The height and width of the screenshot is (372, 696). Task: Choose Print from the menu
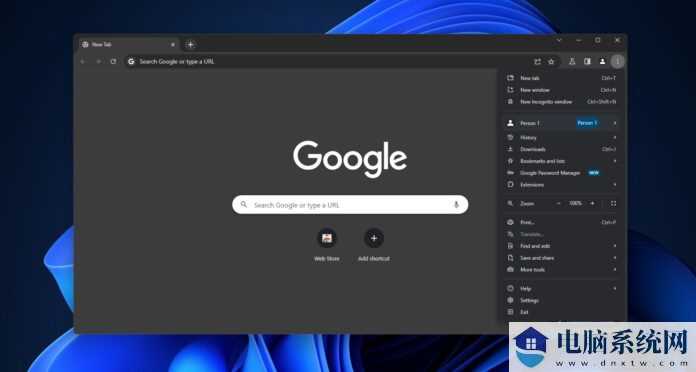coord(561,222)
